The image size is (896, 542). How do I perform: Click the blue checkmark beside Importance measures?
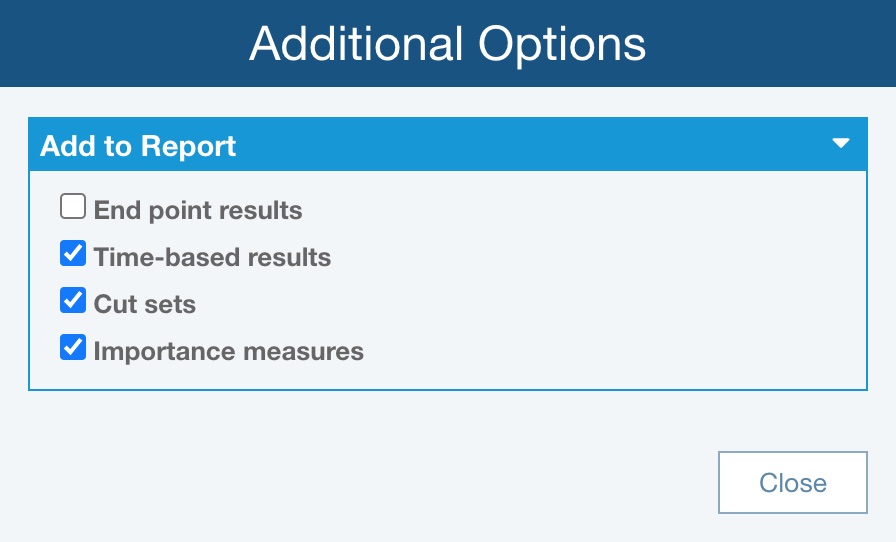pos(73,348)
